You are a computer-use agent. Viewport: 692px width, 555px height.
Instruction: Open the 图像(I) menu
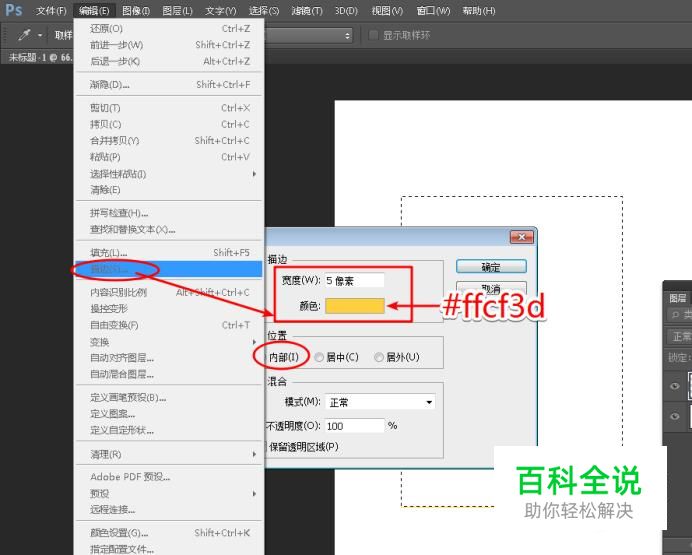[136, 11]
